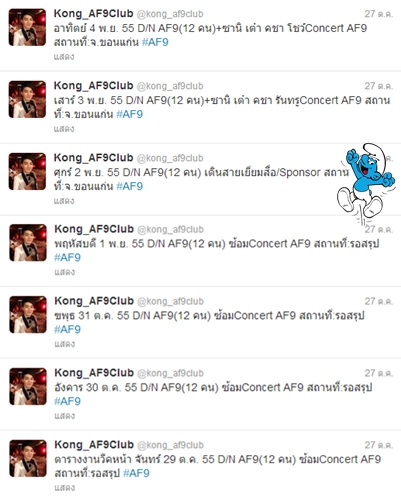Open #AF9 hashtag in the จันทร์ 29 ต.ค. tweet
The height and width of the screenshot is (500, 401).
pos(136,473)
